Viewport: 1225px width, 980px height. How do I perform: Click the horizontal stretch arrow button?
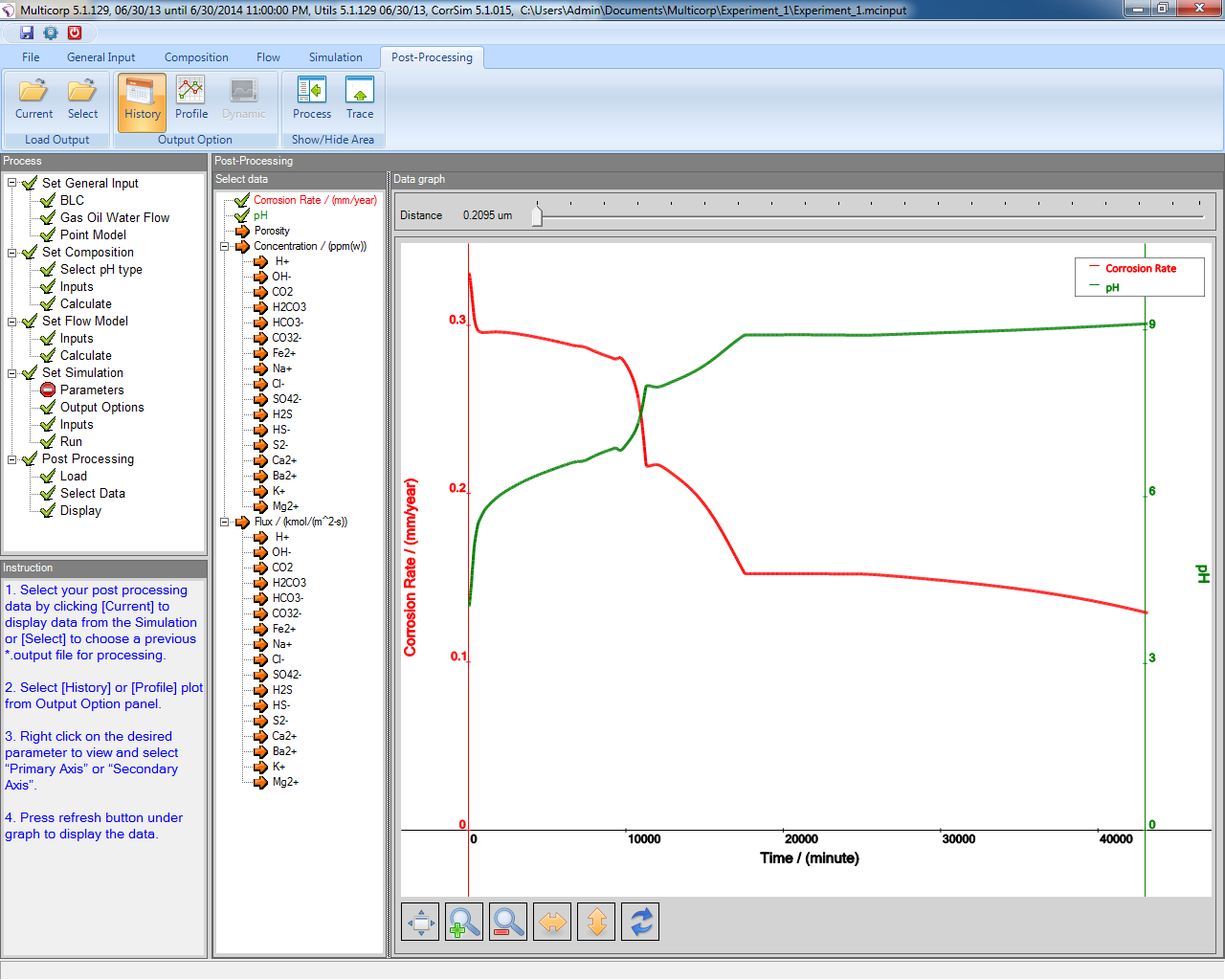point(552,922)
